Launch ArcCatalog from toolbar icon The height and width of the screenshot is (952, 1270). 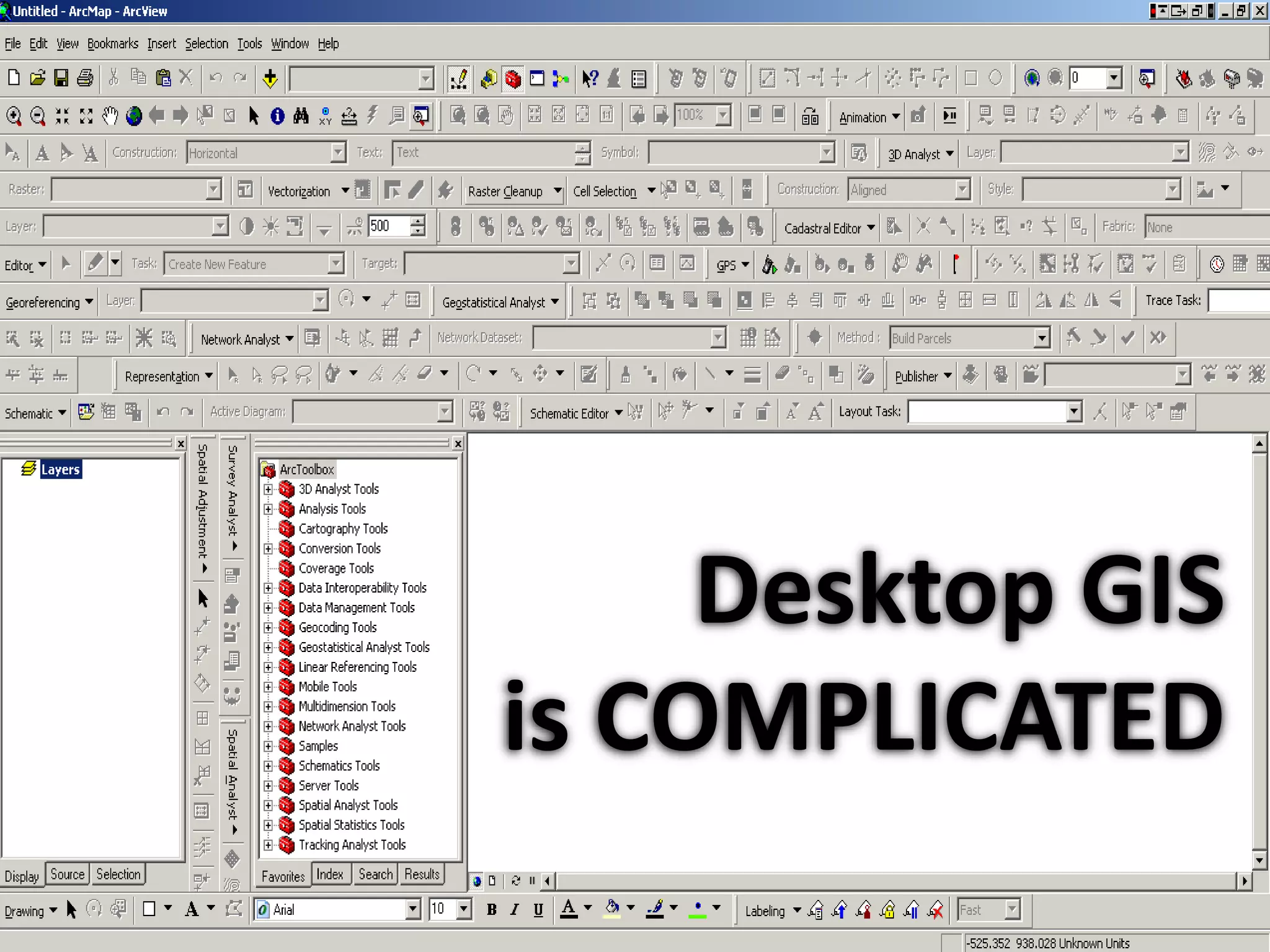[489, 79]
